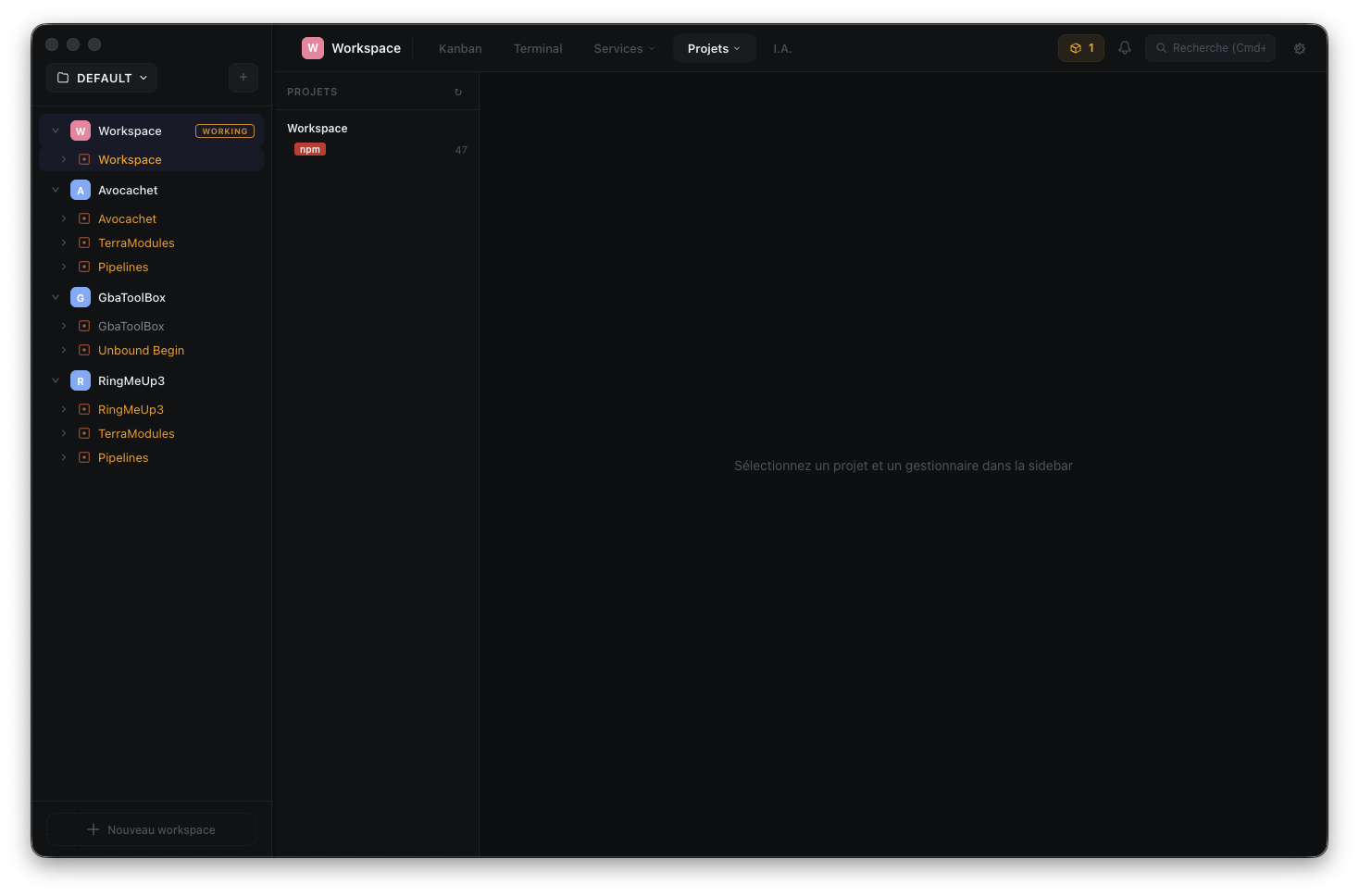
Task: Open the I.A. section
Action: click(782, 48)
